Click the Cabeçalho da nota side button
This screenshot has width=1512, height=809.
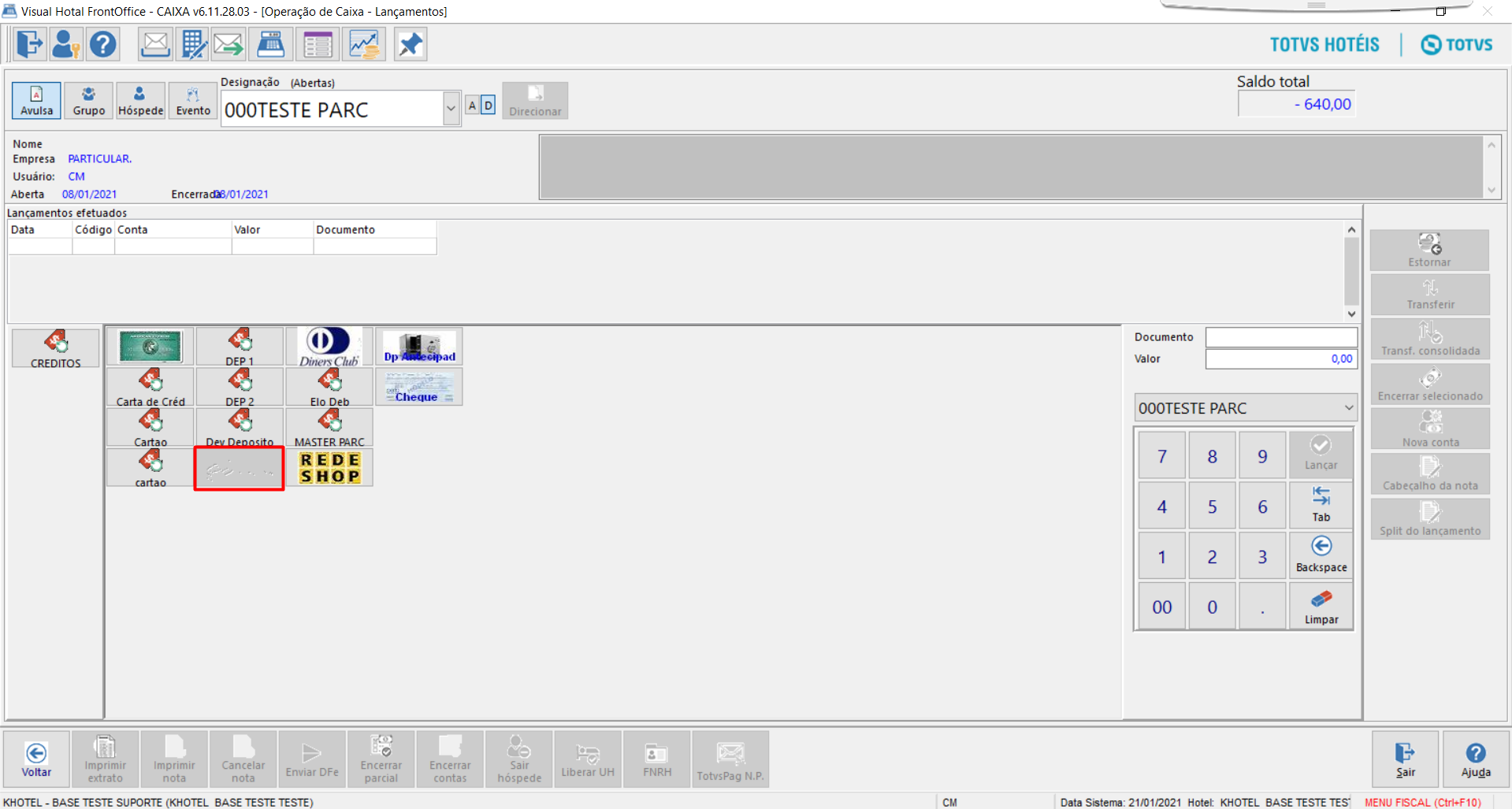coord(1429,474)
